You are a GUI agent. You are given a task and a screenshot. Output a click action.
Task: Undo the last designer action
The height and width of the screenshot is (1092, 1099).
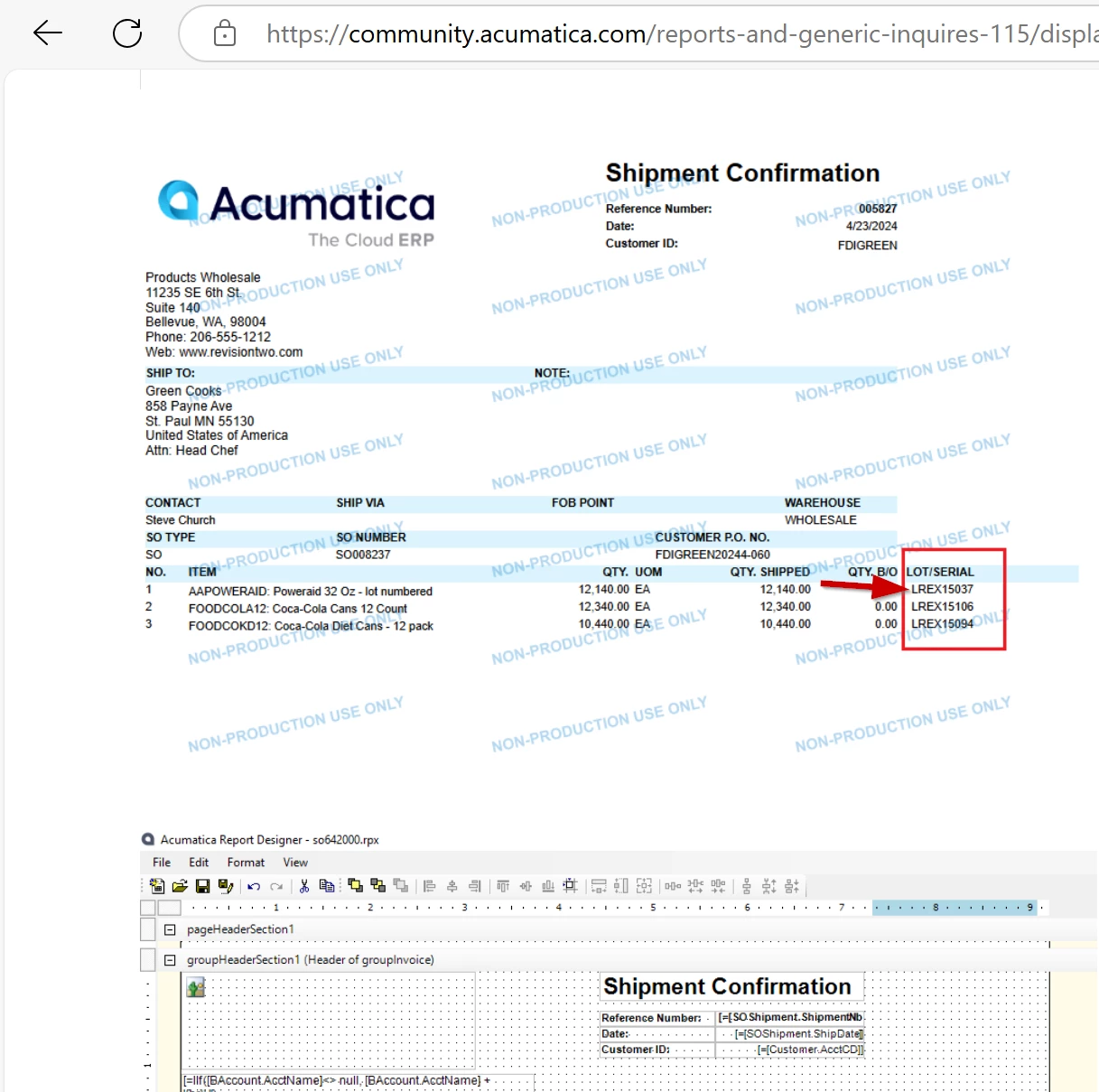(254, 886)
